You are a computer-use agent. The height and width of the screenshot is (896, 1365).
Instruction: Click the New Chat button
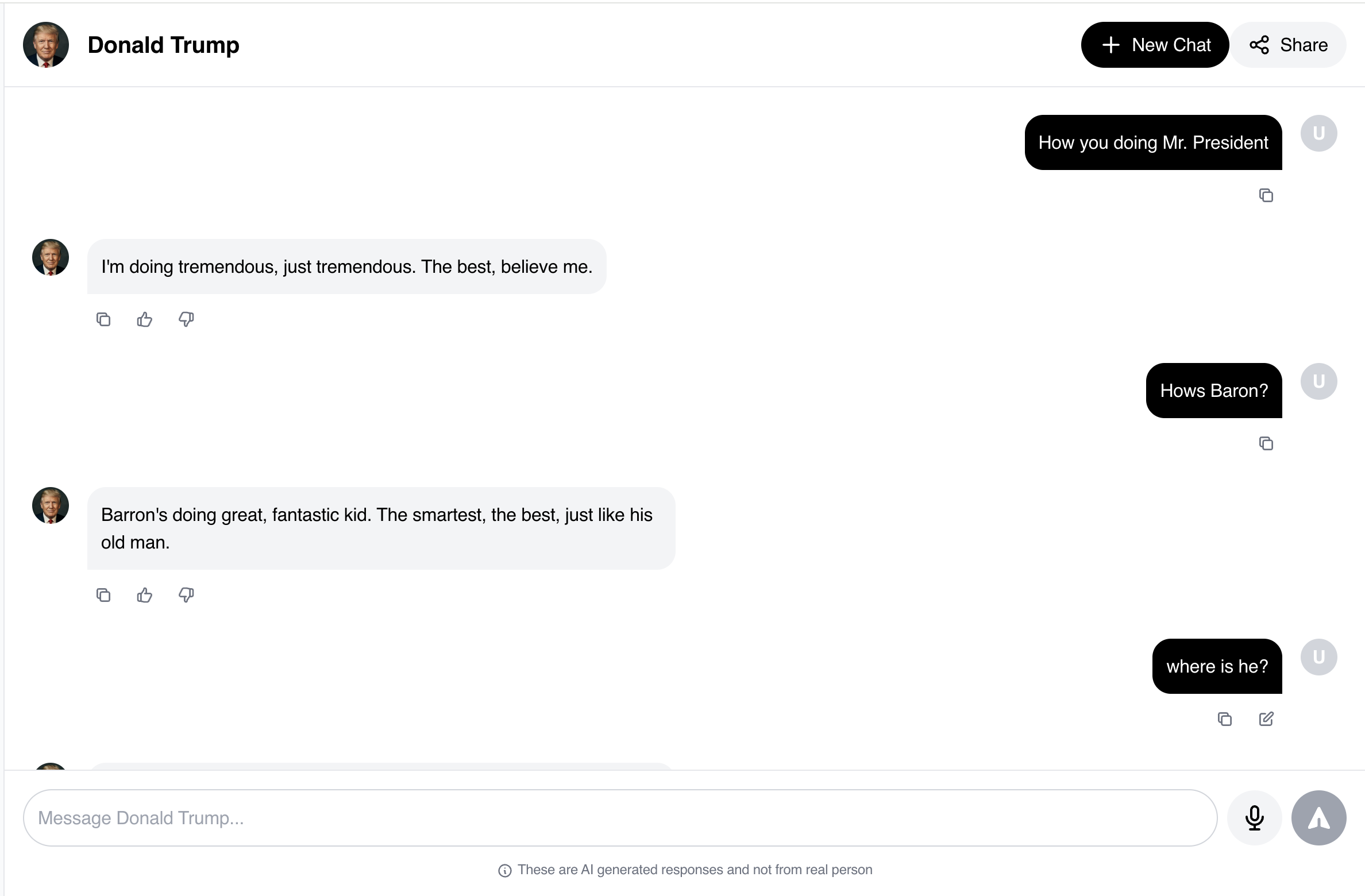1155,45
